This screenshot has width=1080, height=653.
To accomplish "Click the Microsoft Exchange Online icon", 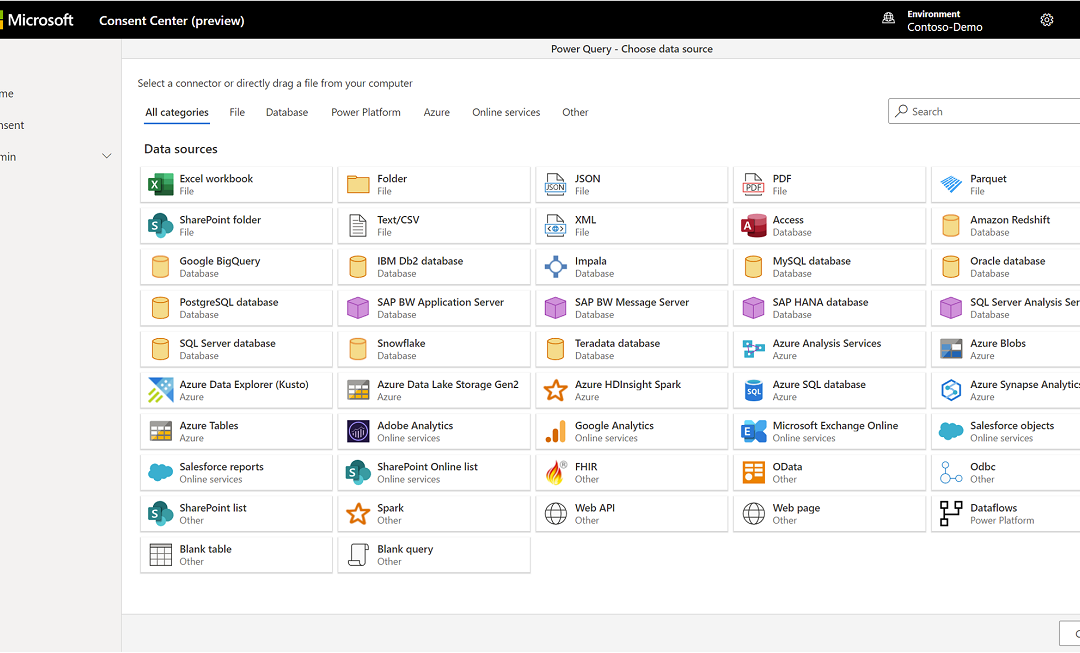I will 754,431.
